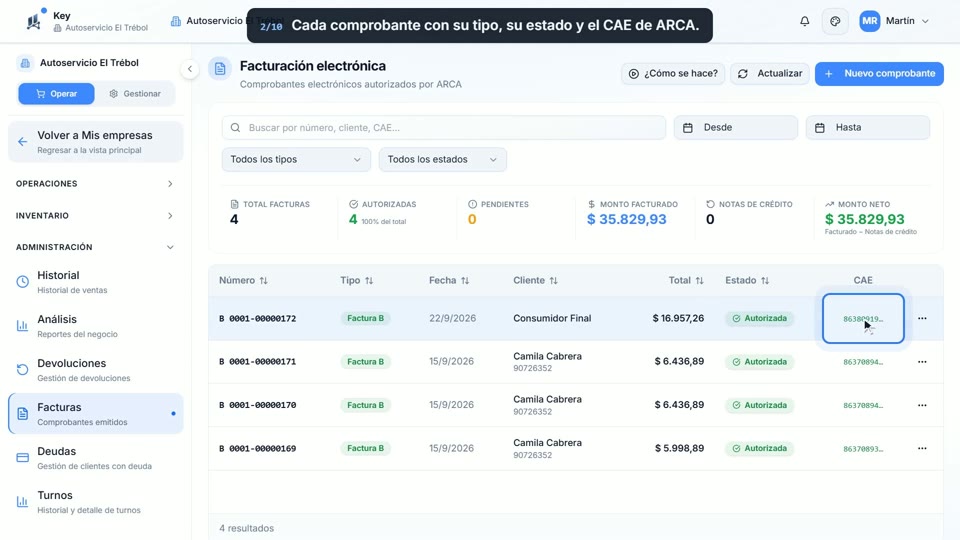Screen dimensions: 960x540
Task: Focus the search by número, cliente, CAE field
Action: point(444,127)
